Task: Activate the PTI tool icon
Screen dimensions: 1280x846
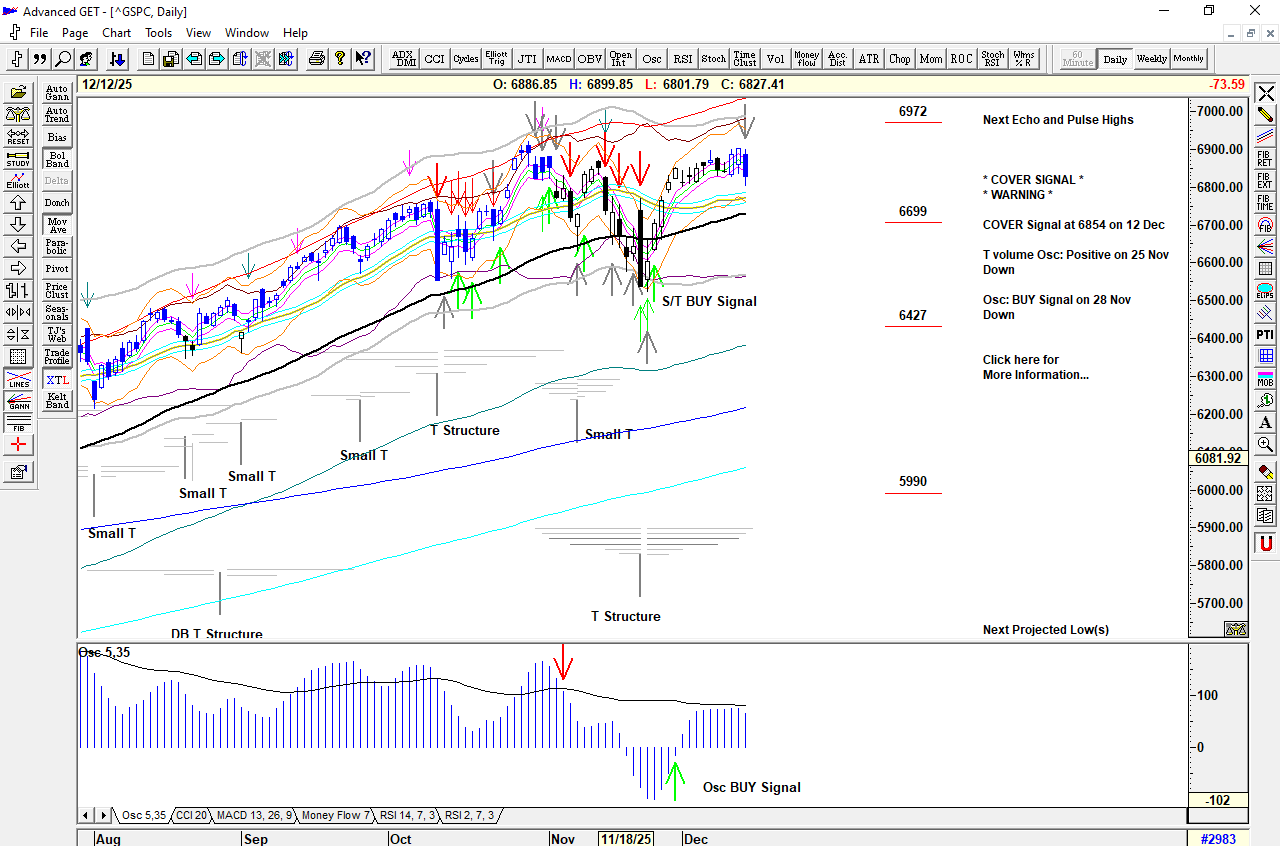Action: 1265,334
